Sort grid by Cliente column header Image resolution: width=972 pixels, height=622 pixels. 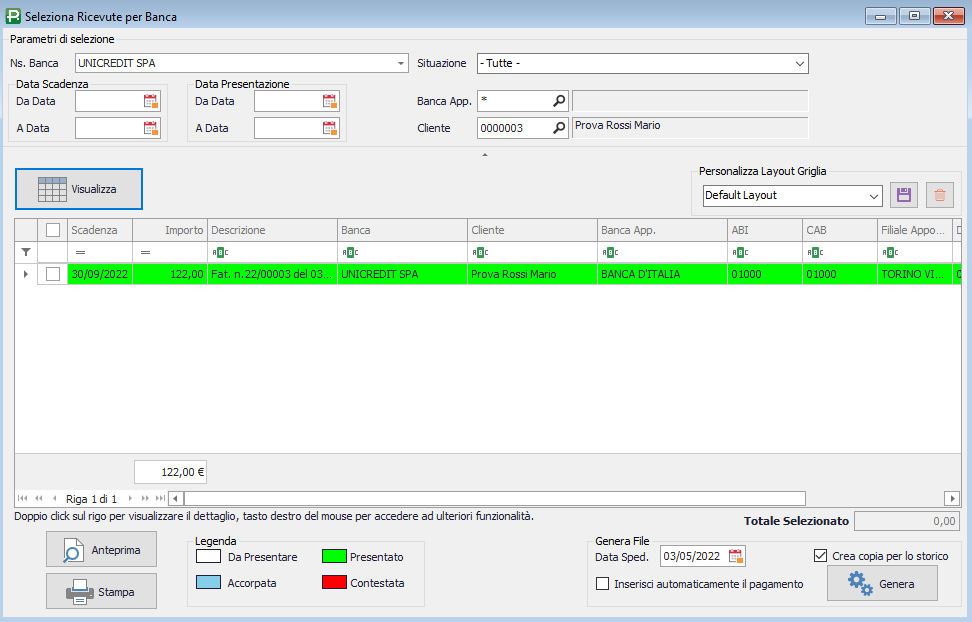coord(530,230)
